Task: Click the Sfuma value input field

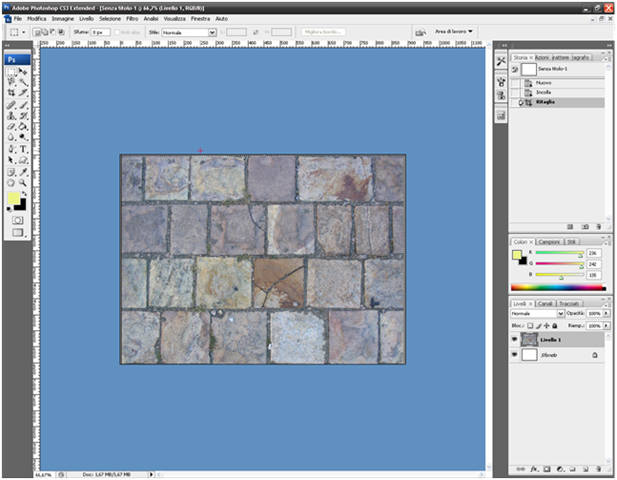Action: point(100,32)
